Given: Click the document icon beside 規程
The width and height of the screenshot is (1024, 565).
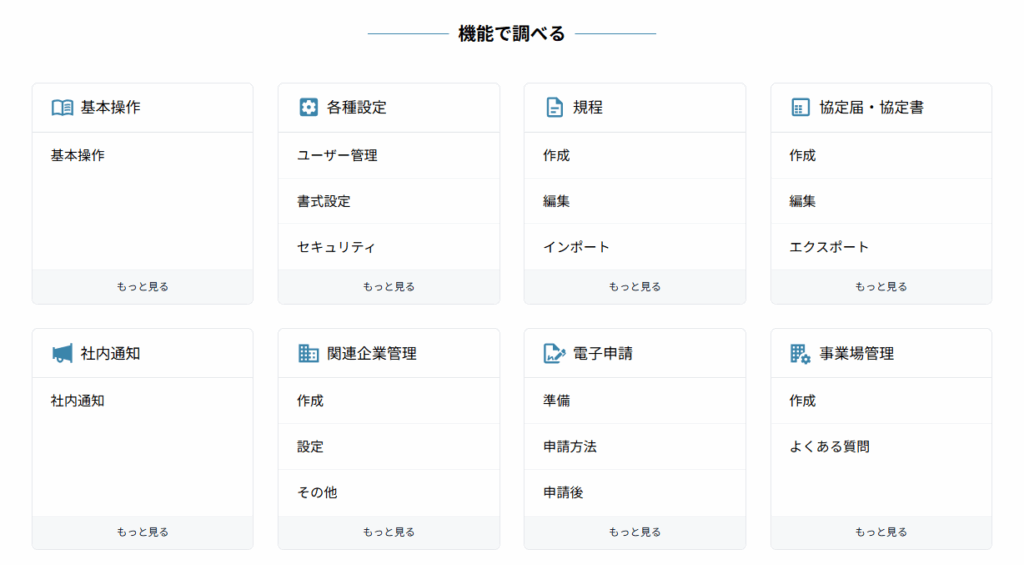Looking at the screenshot, I should [554, 107].
